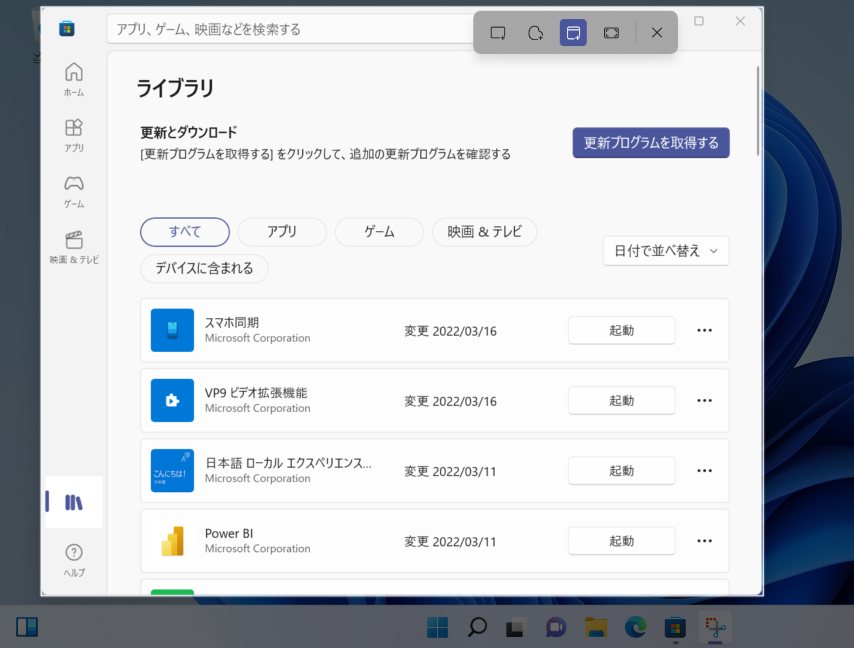Open Teams Chat on taskbar
The height and width of the screenshot is (648, 854).
pos(556,627)
